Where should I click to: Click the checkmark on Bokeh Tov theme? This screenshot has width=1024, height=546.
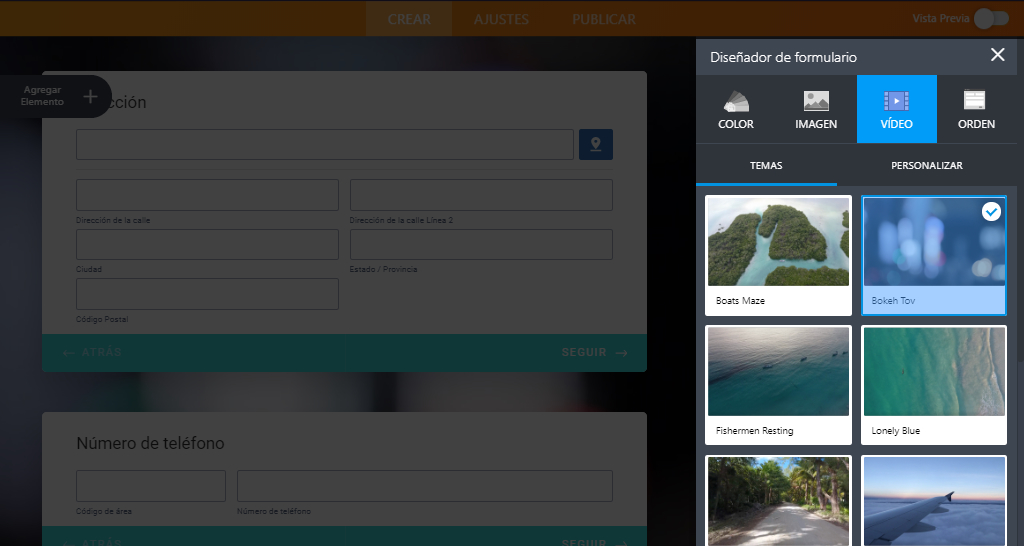(991, 212)
